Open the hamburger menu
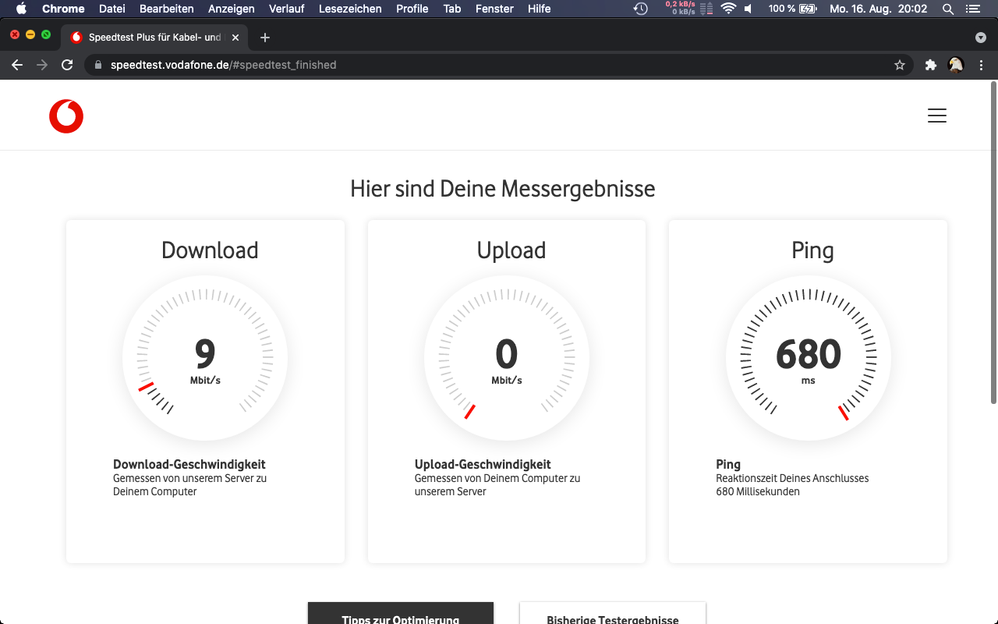Screen dimensions: 998x624 tap(936, 116)
